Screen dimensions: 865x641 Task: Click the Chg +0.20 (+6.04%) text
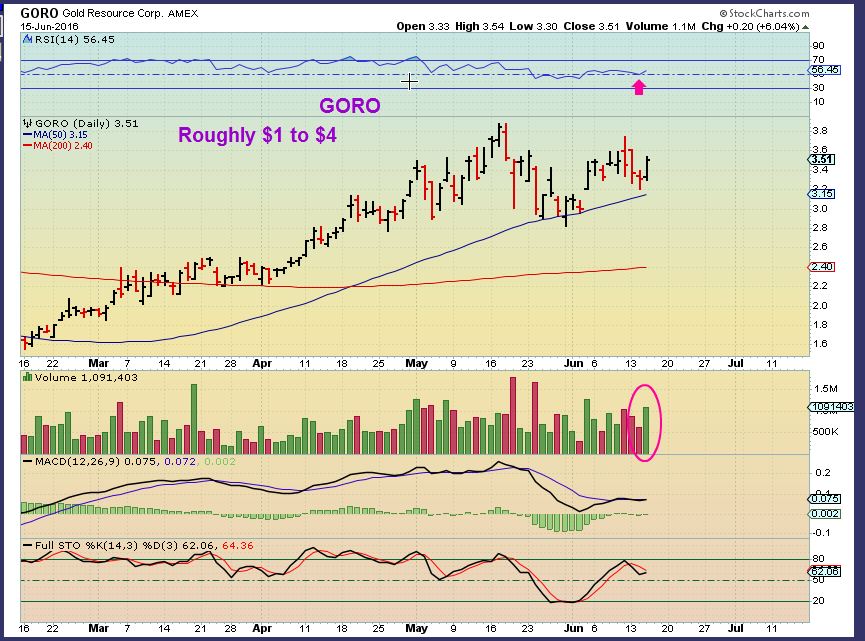(x=750, y=26)
